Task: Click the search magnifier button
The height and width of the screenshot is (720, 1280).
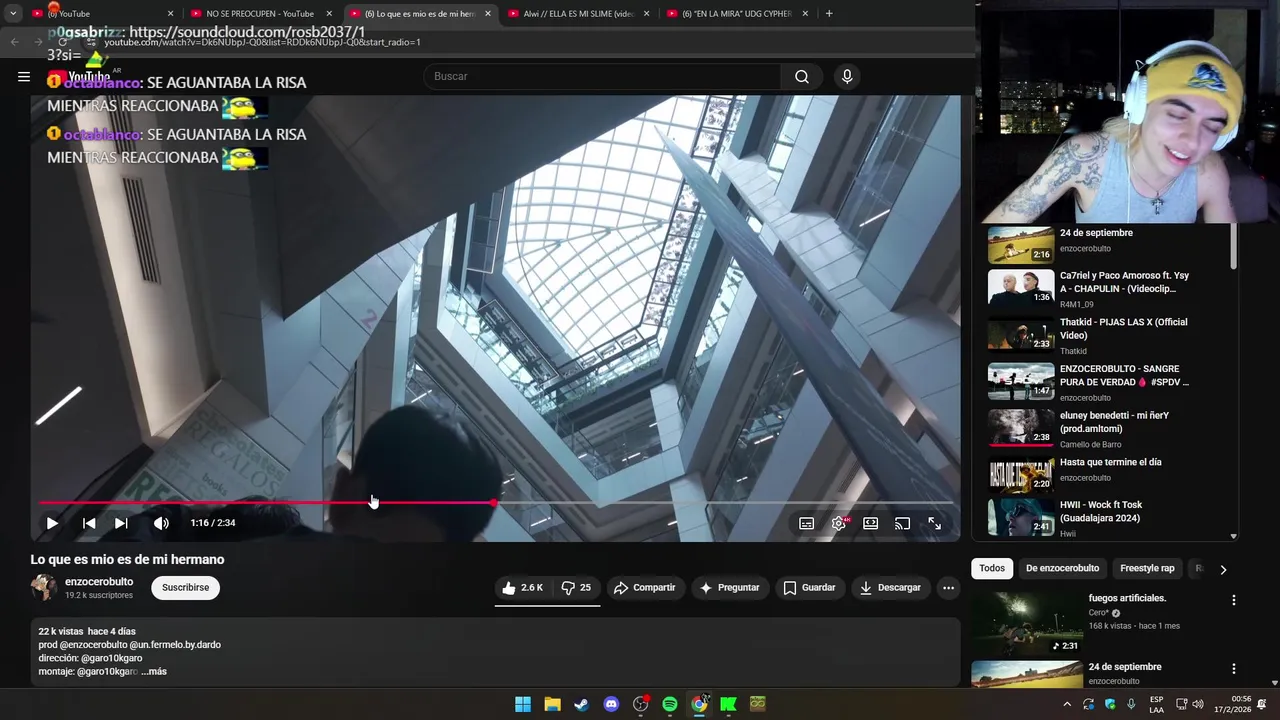Action: point(802,76)
